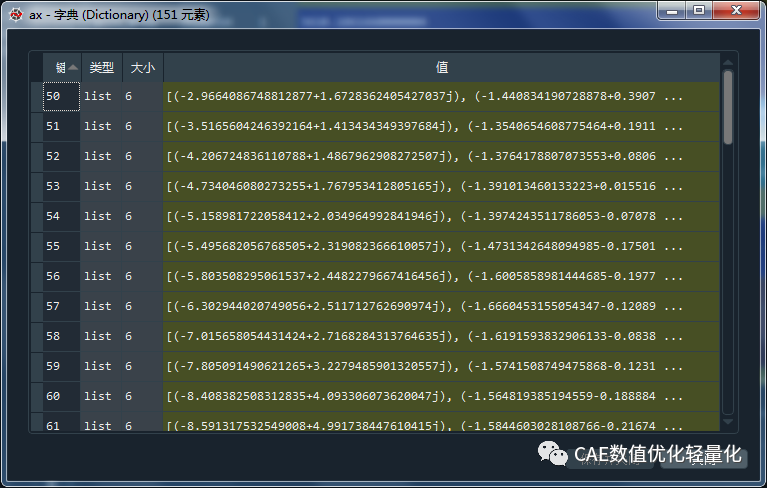This screenshot has height=488, width=767.
Task: Select the value of key 59
Action: tap(441, 366)
